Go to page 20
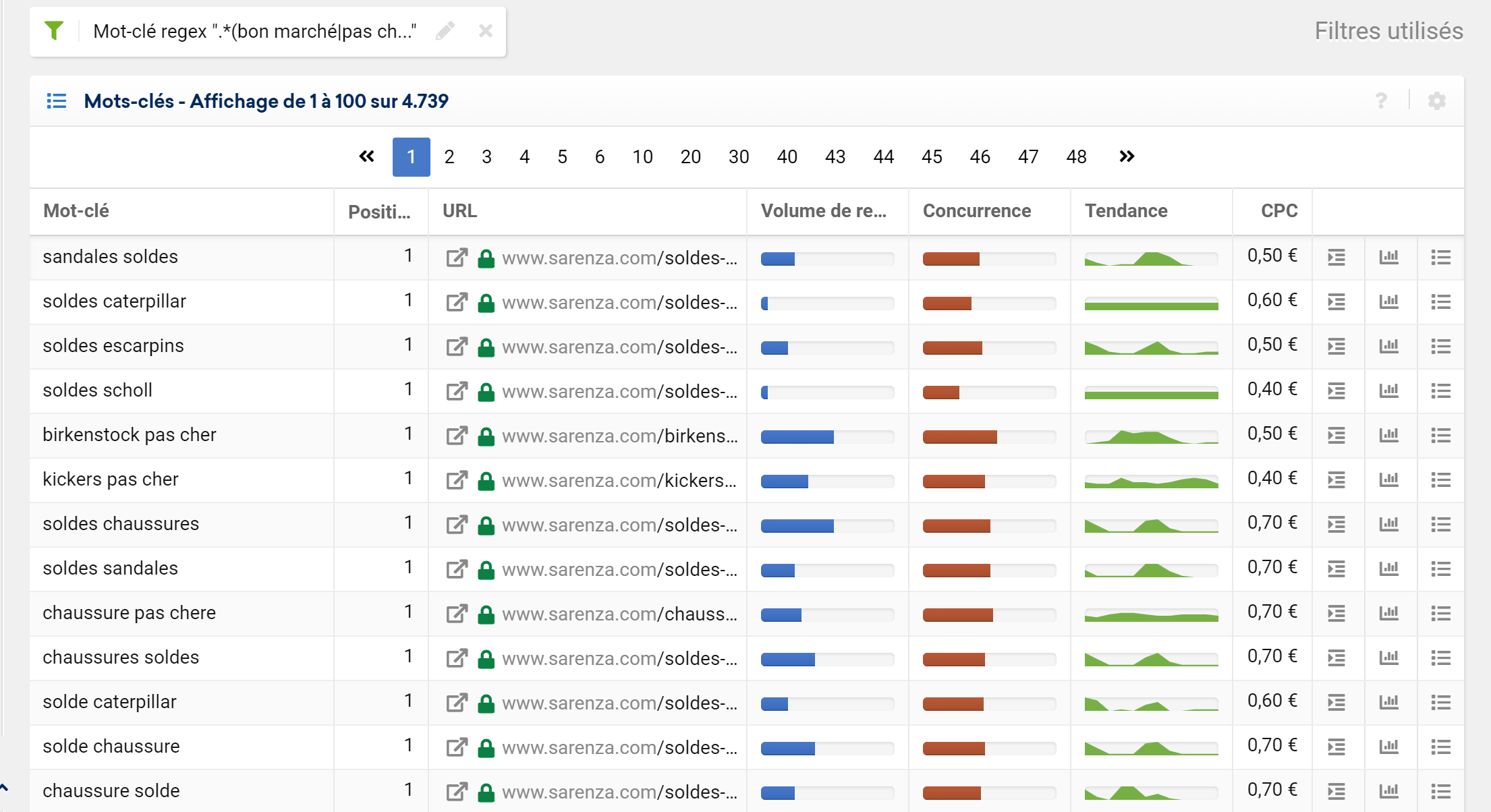The width and height of the screenshot is (1491, 812). 691,157
